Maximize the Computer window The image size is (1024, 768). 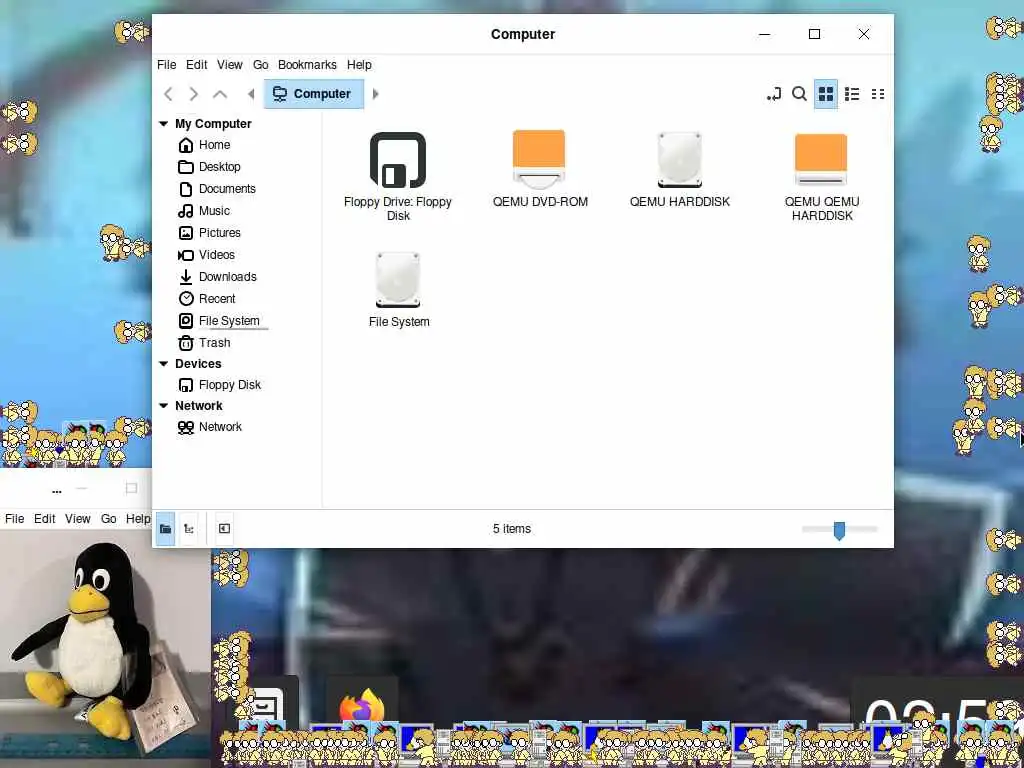[x=814, y=34]
